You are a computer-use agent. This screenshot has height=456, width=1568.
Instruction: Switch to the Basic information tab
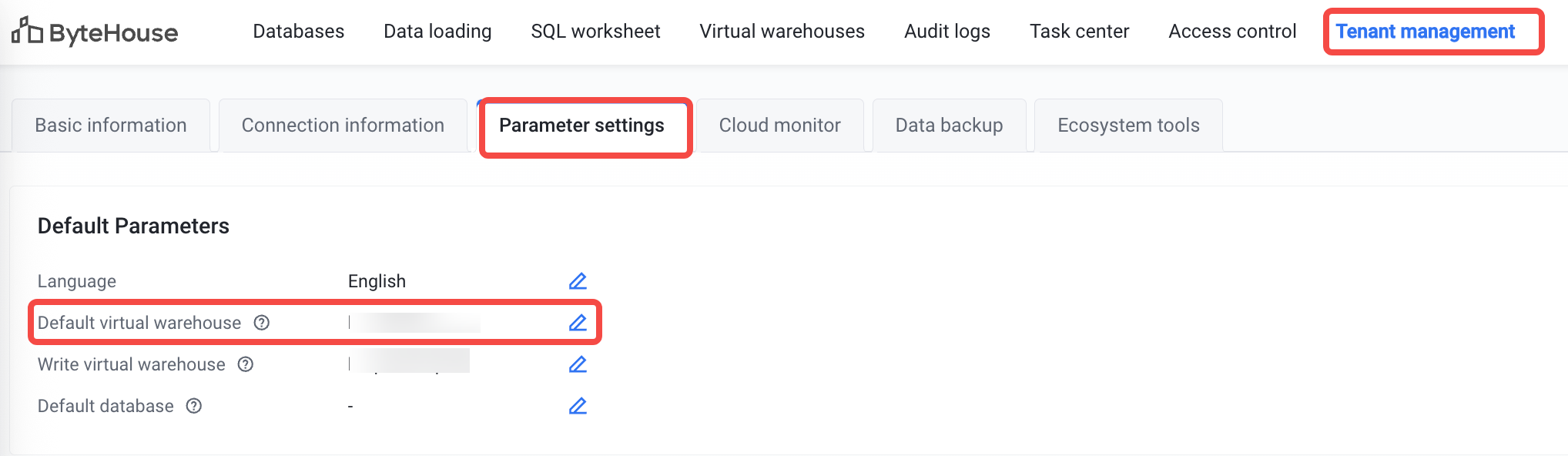click(x=111, y=126)
